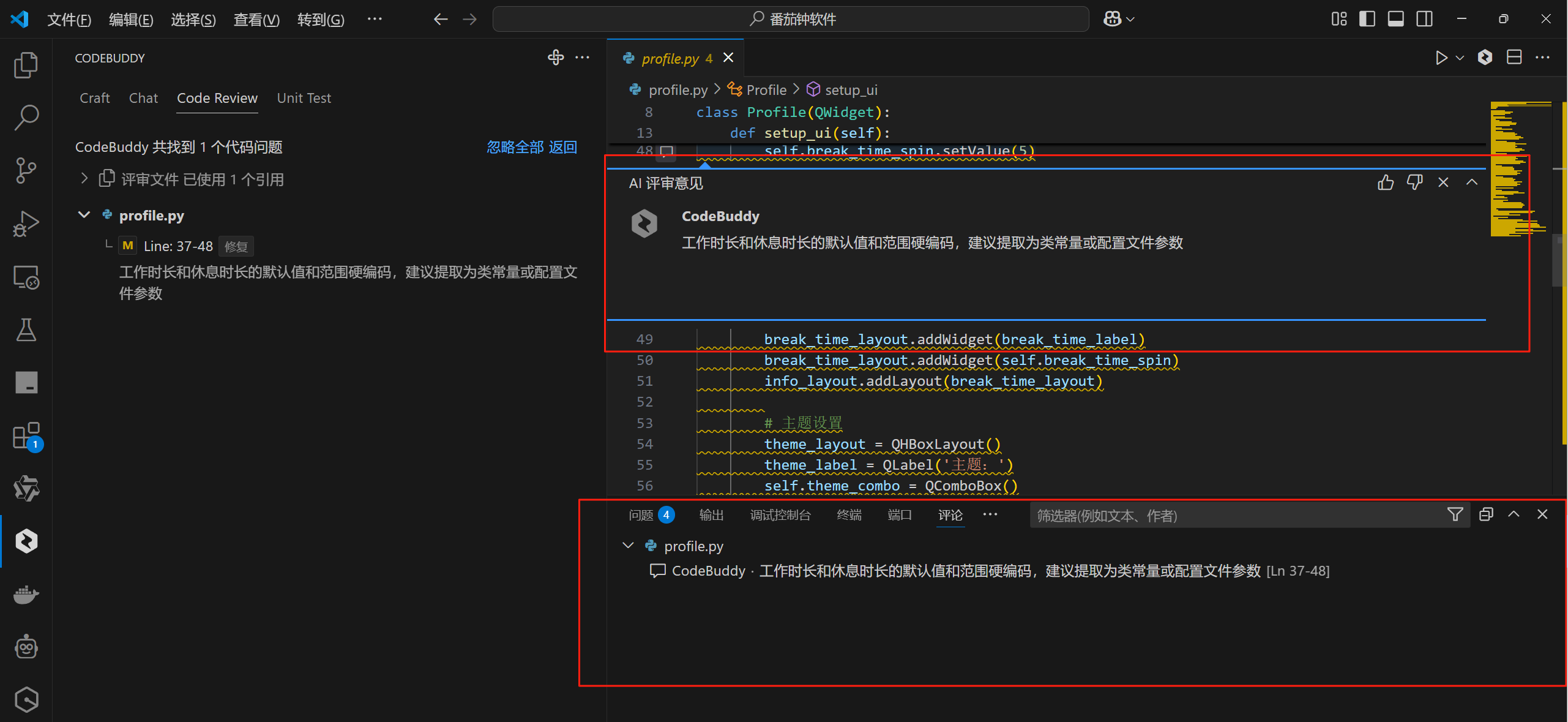Expand the 评审文件 reference entry
The width and height of the screenshot is (1568, 722).
(84, 178)
